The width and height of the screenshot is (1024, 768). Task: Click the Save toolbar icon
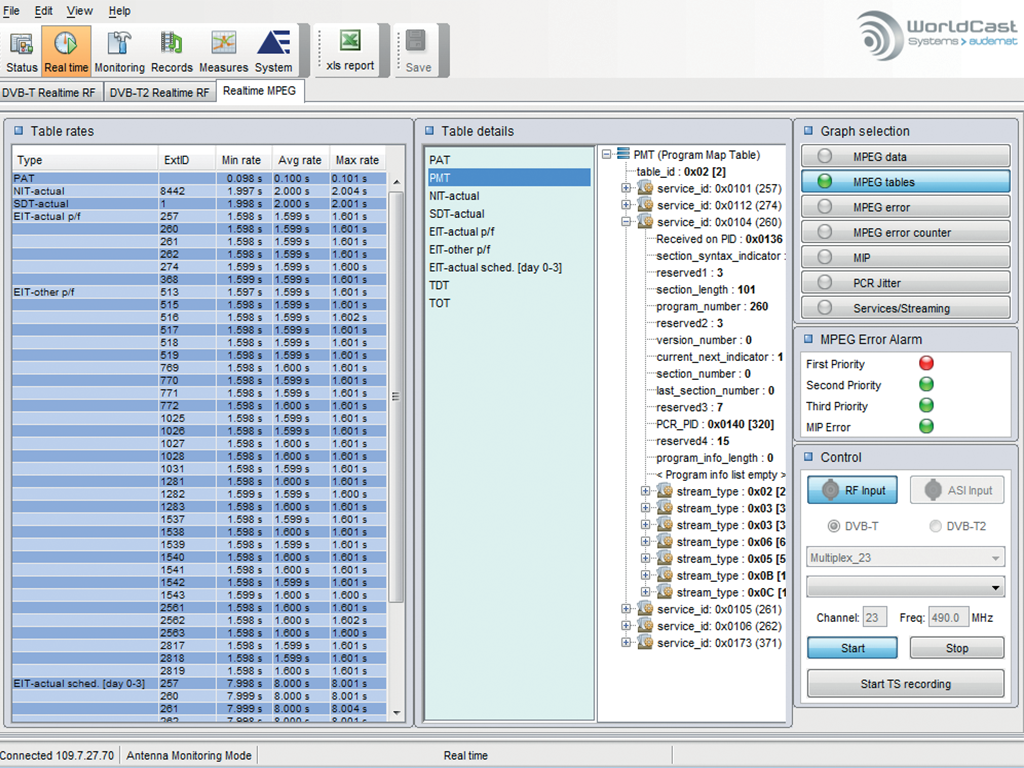(x=419, y=50)
